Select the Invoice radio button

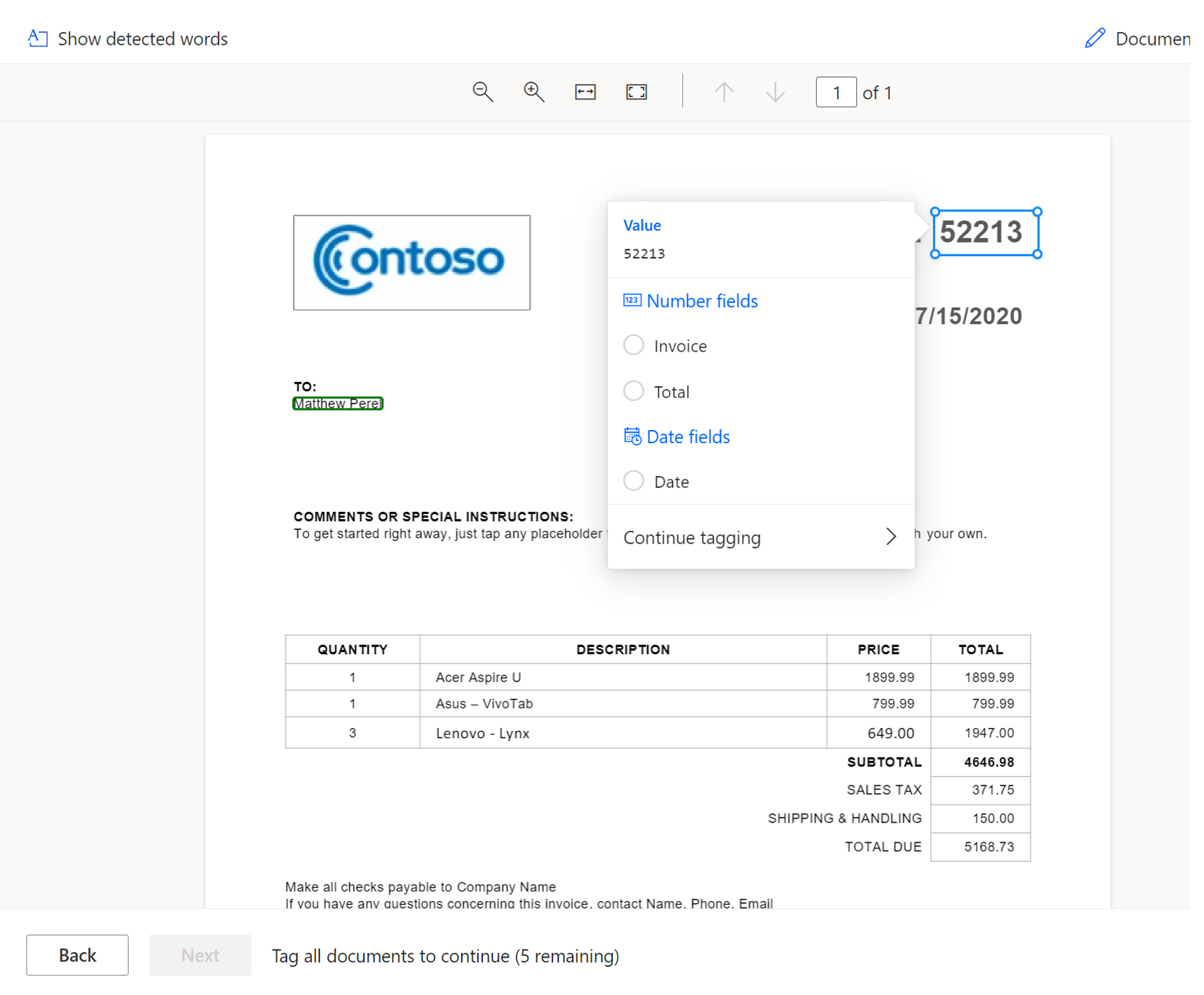(x=633, y=345)
